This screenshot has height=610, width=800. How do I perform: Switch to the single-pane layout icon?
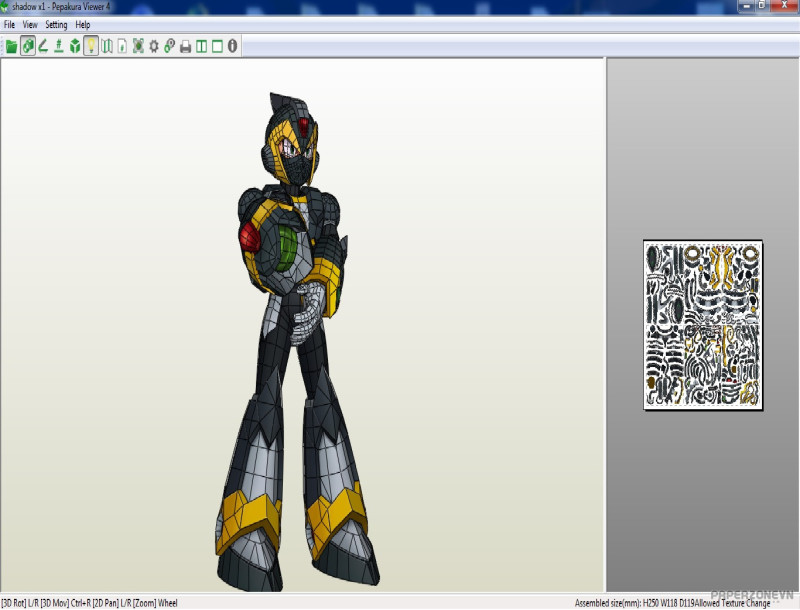pos(217,46)
